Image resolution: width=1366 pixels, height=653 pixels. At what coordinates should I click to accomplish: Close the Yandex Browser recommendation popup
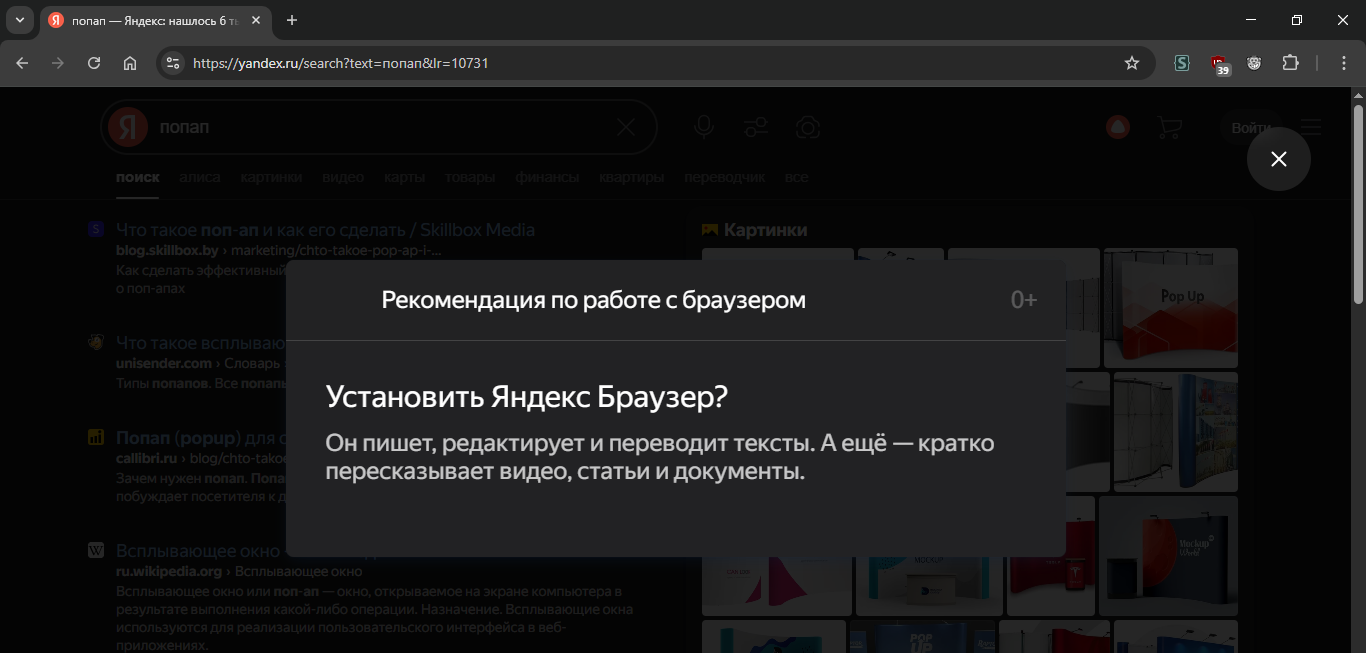pos(1278,159)
